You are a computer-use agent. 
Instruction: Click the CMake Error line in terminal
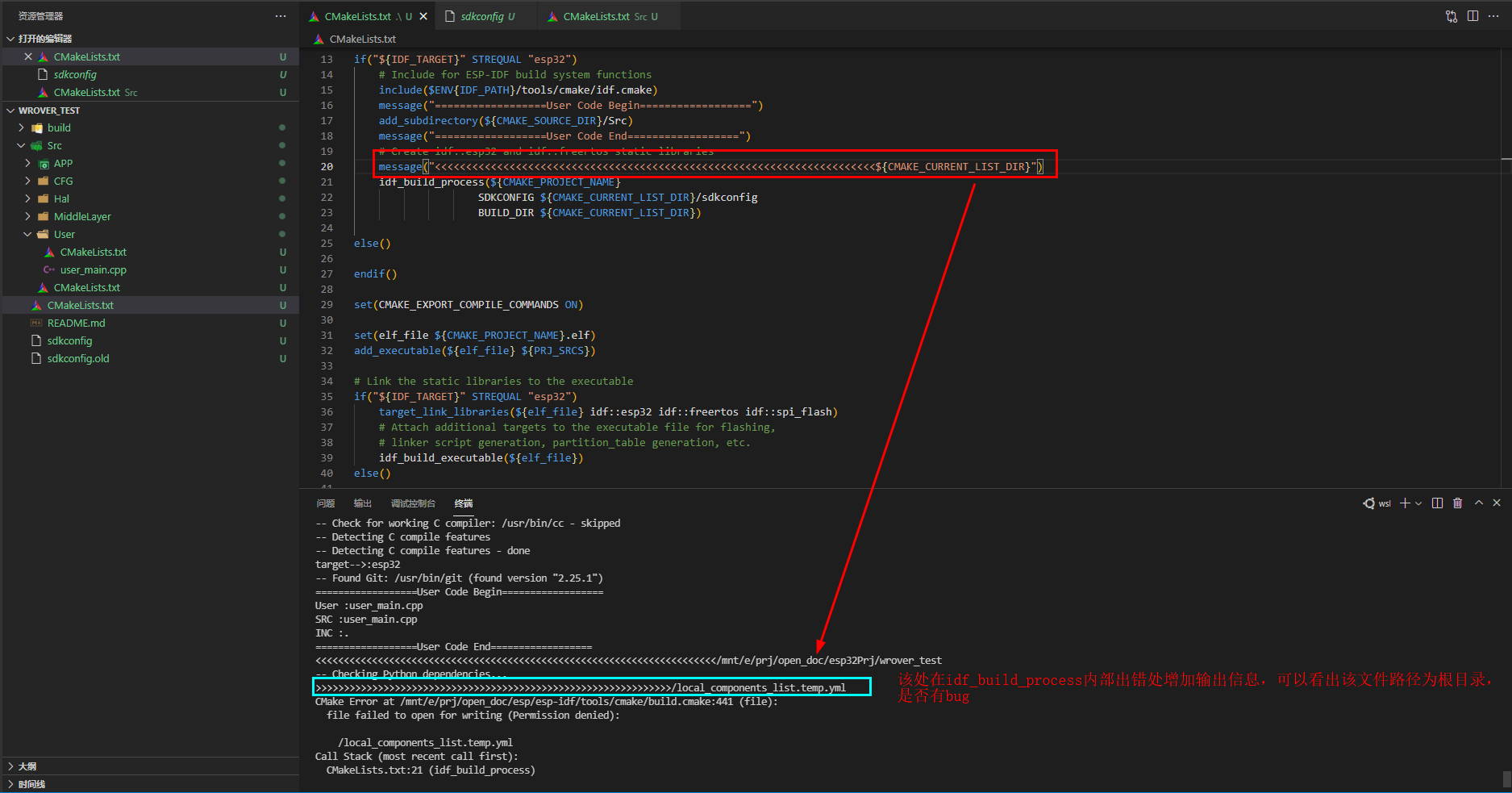point(547,701)
